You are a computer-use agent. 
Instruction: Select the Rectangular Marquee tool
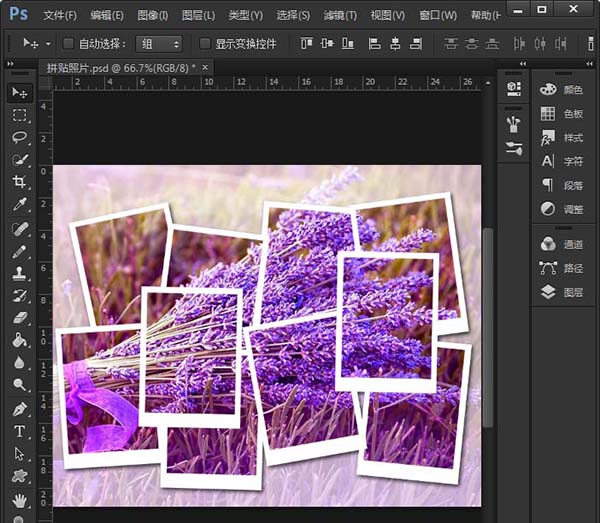point(20,115)
